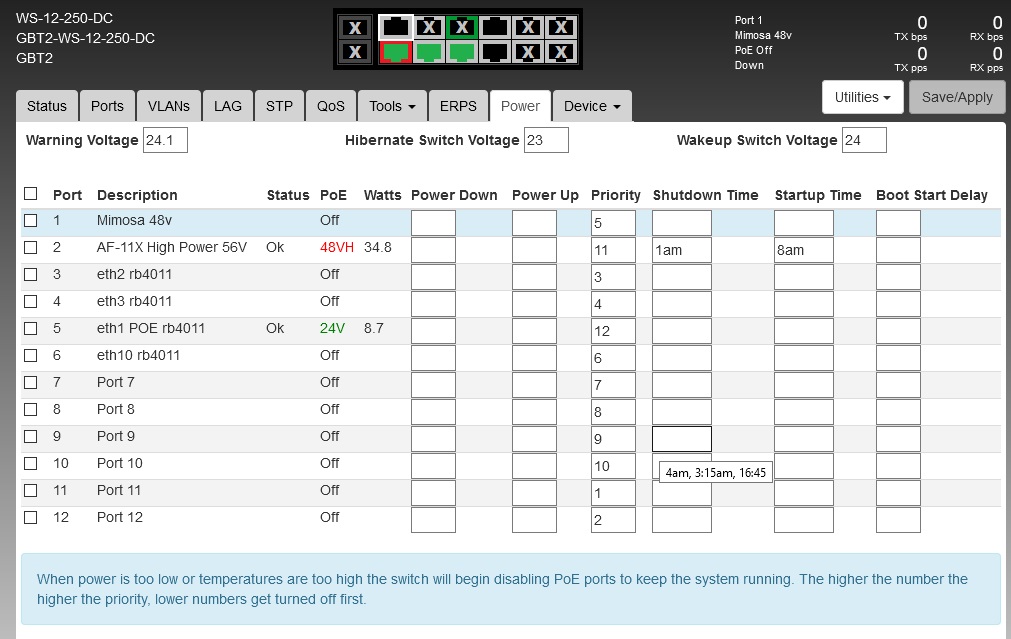This screenshot has height=639, width=1011.
Task: Switch to the VLANs tab
Action: (168, 106)
